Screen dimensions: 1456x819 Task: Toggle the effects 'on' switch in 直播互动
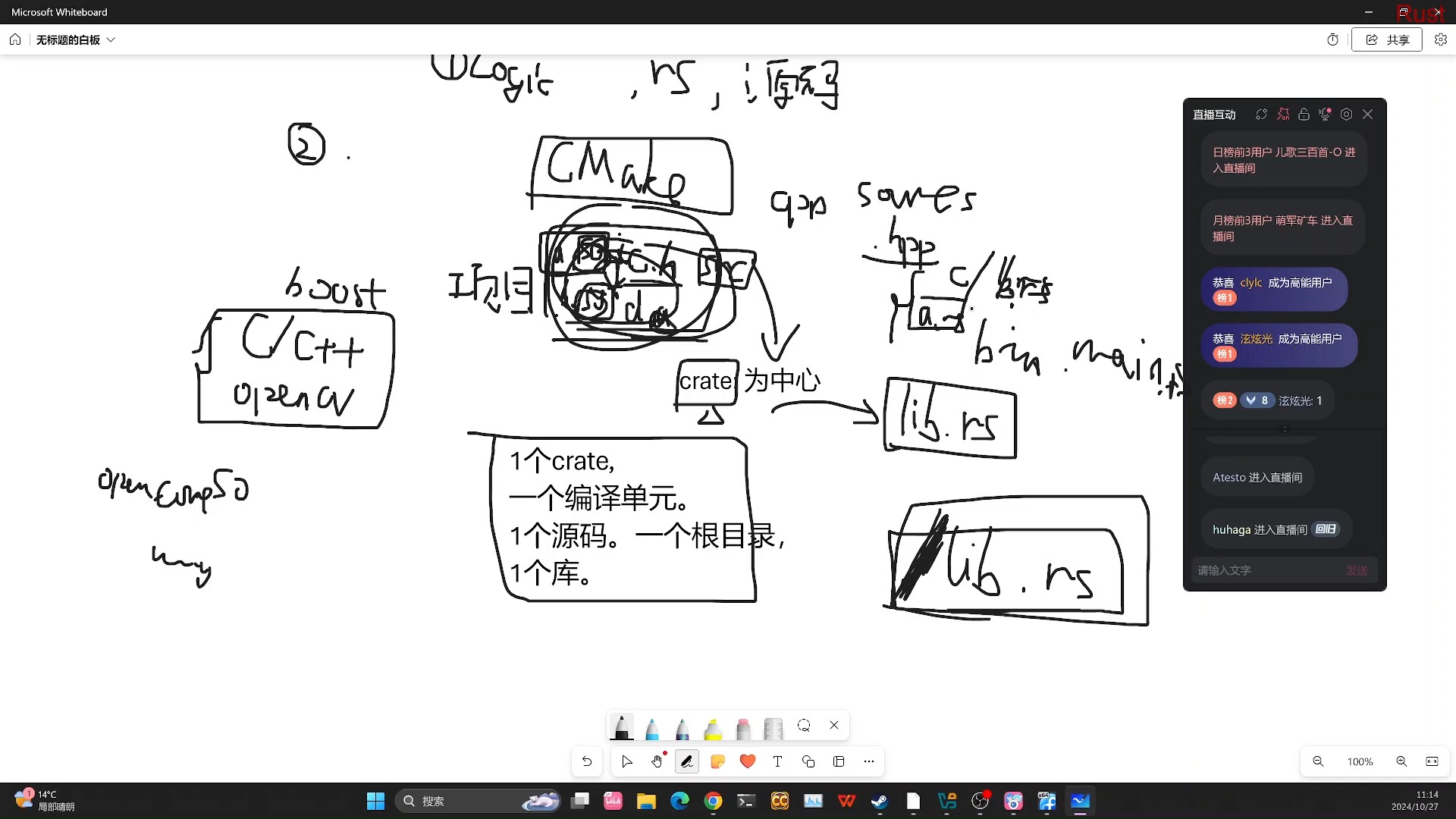[x=1282, y=115]
